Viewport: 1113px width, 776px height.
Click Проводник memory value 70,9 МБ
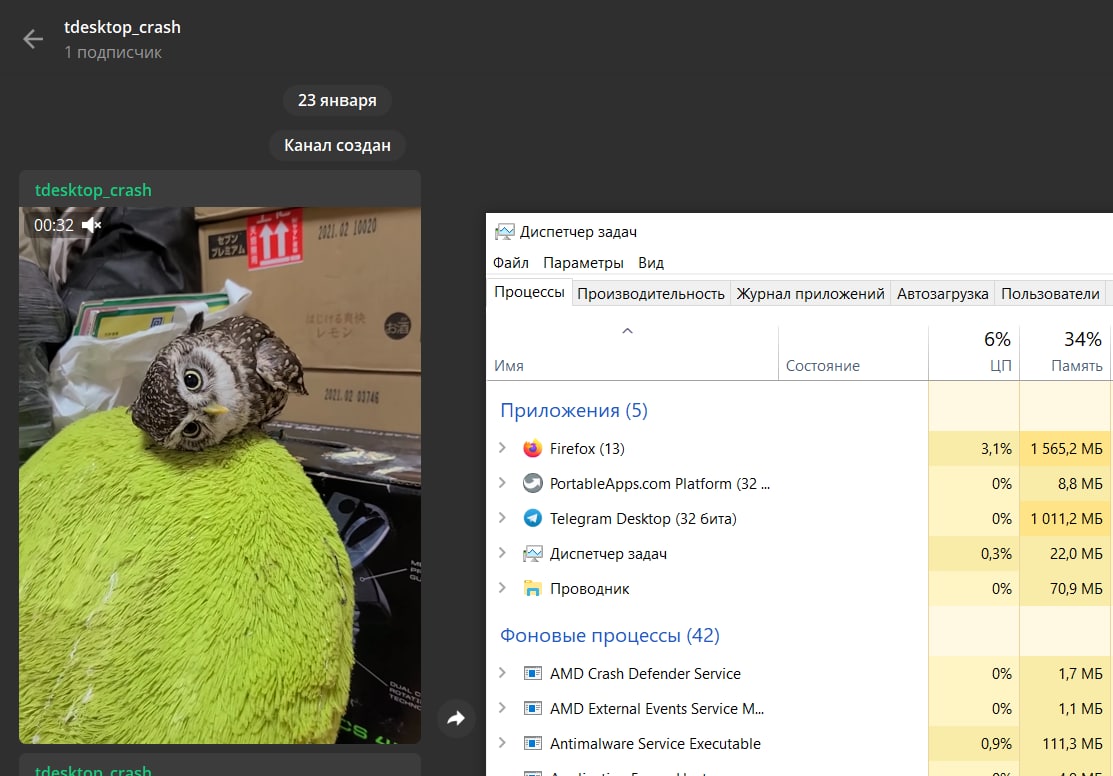1076,589
